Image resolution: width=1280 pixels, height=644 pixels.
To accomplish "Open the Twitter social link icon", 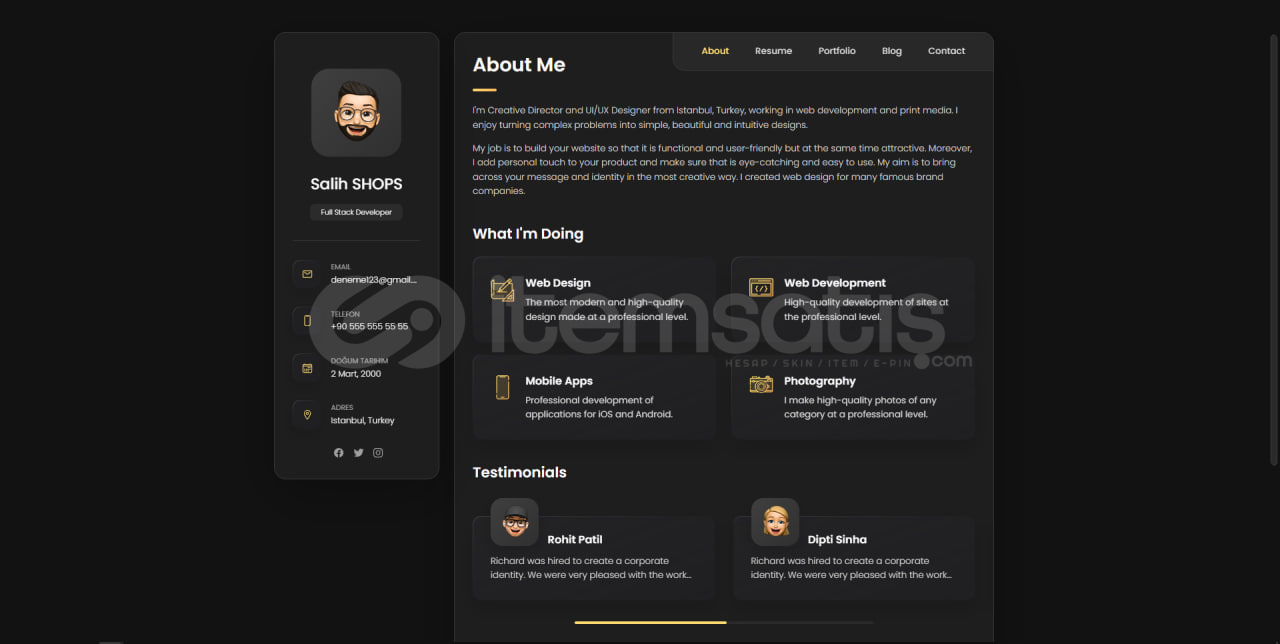I will [x=358, y=453].
